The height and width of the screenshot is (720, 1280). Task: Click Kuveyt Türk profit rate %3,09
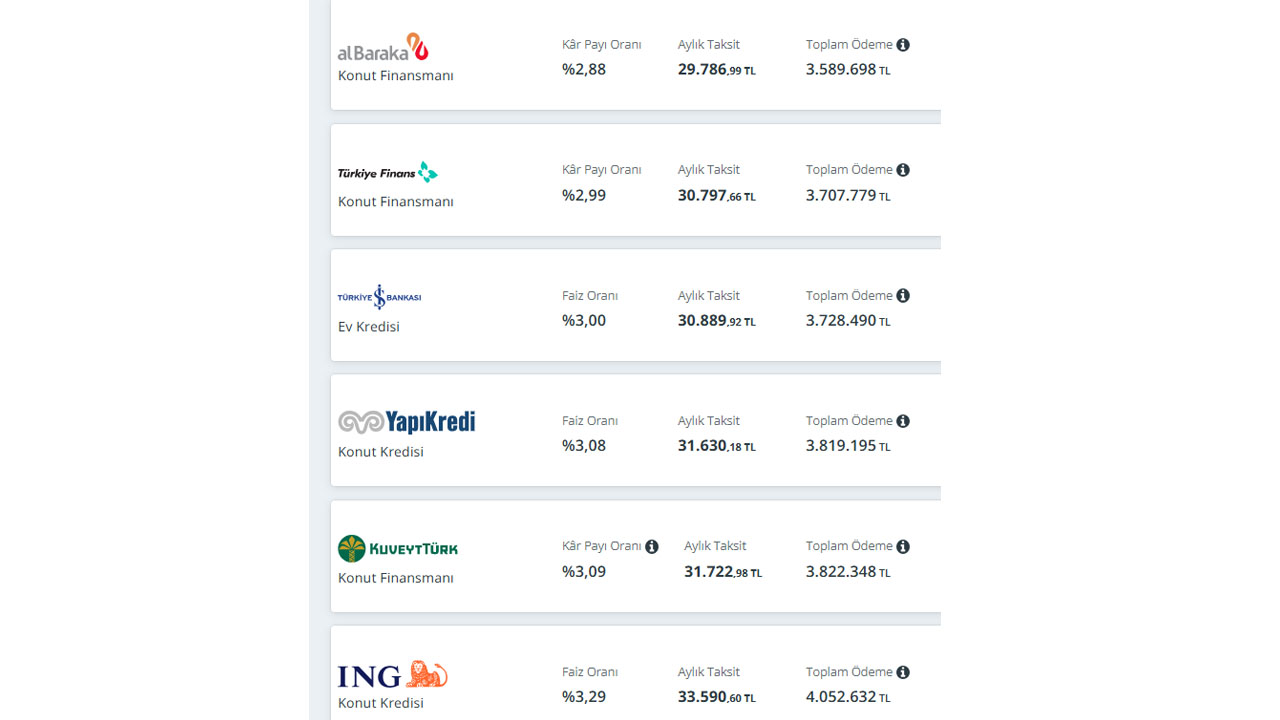[x=584, y=572]
